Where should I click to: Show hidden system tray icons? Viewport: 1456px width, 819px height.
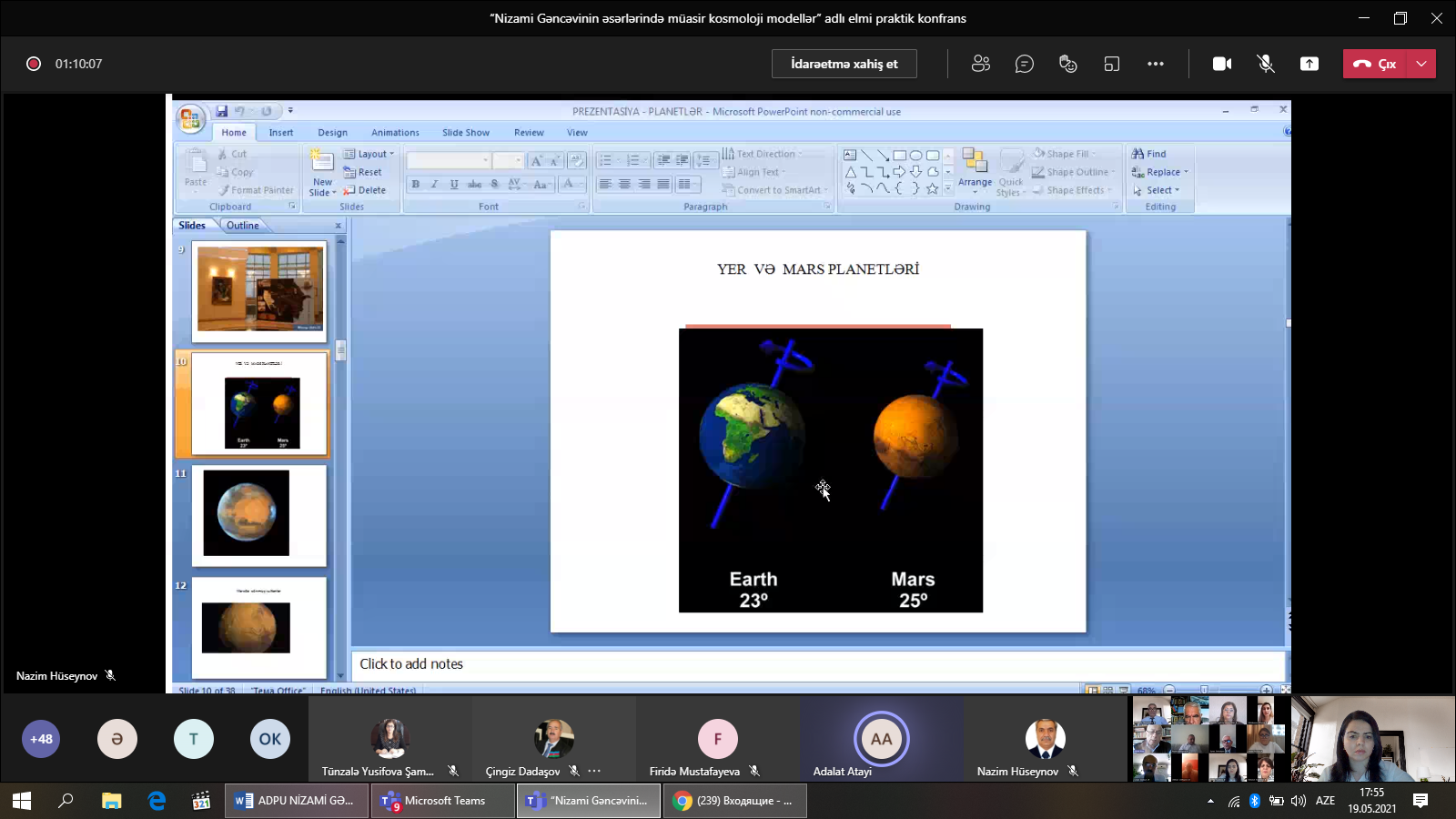tap(1210, 801)
